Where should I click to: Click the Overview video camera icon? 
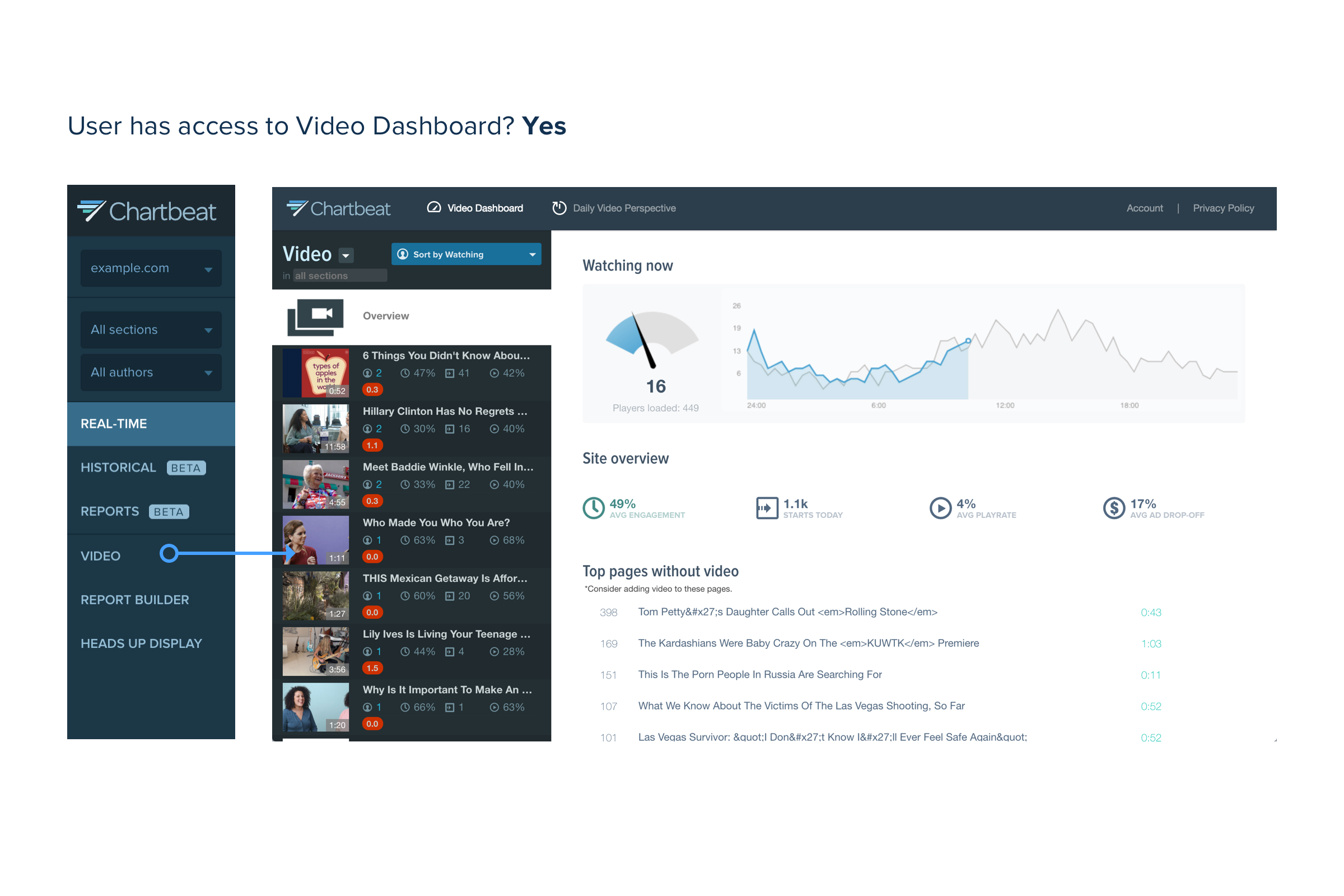click(x=315, y=316)
